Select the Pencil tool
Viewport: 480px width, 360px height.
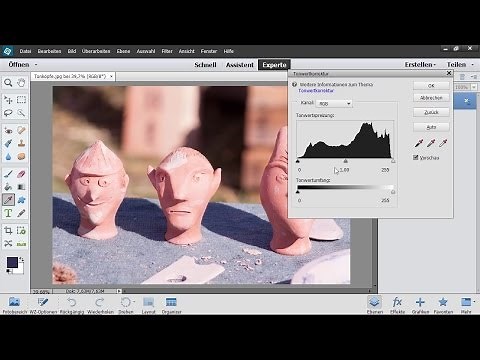[21, 213]
